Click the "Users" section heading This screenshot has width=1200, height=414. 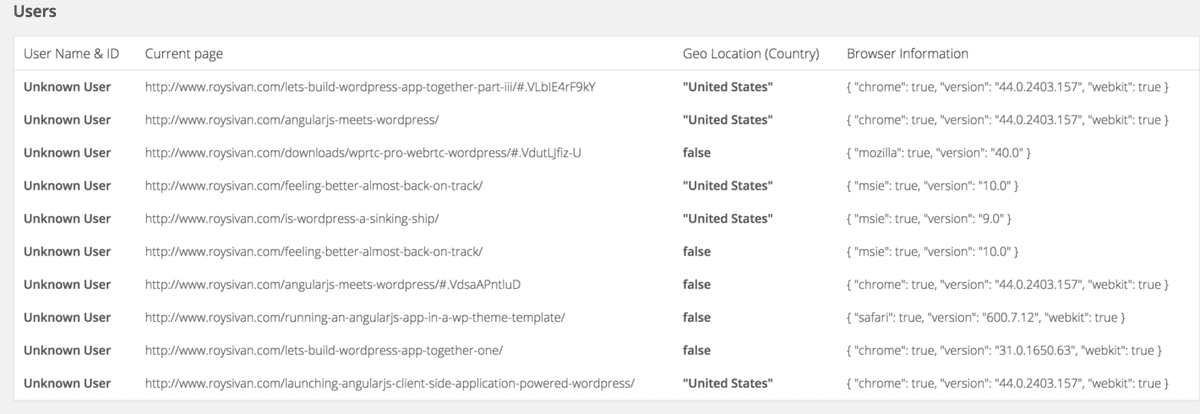[x=35, y=12]
